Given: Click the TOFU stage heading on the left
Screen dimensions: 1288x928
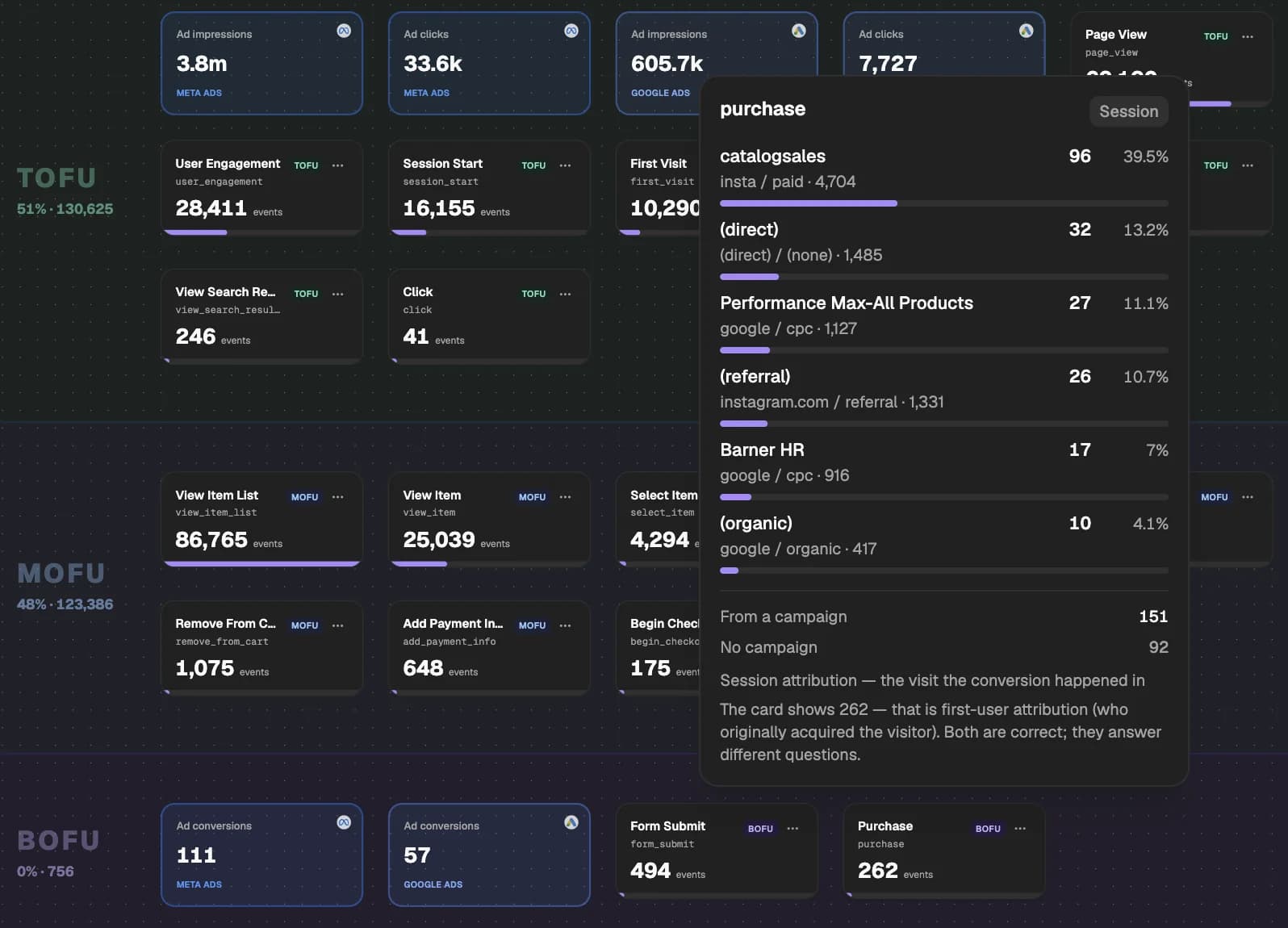Looking at the screenshot, I should 56,178.
